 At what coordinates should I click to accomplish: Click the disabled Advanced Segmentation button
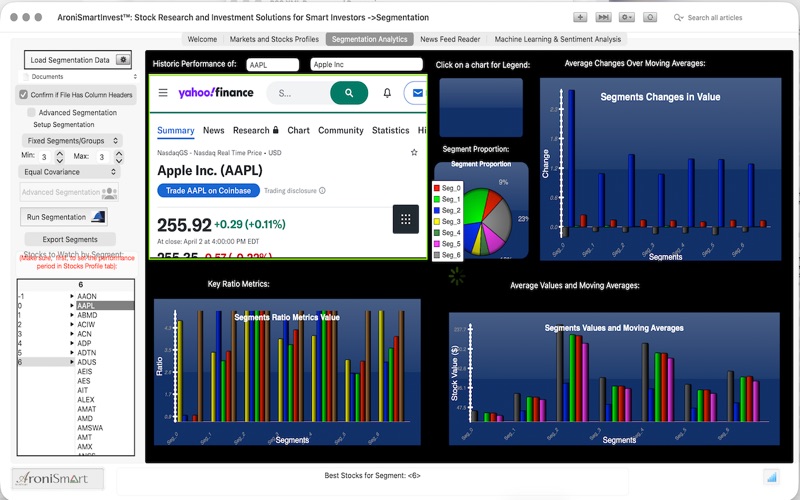click(69, 192)
